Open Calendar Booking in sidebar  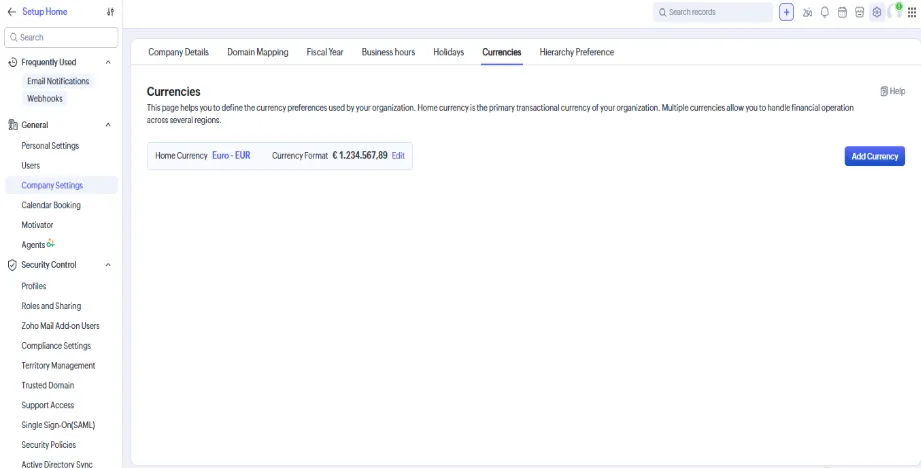point(51,206)
